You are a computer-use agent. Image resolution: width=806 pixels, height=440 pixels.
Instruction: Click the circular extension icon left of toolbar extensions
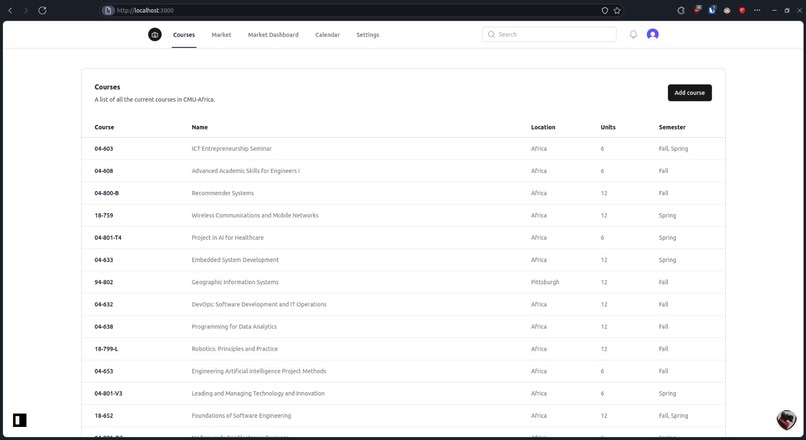click(x=681, y=10)
